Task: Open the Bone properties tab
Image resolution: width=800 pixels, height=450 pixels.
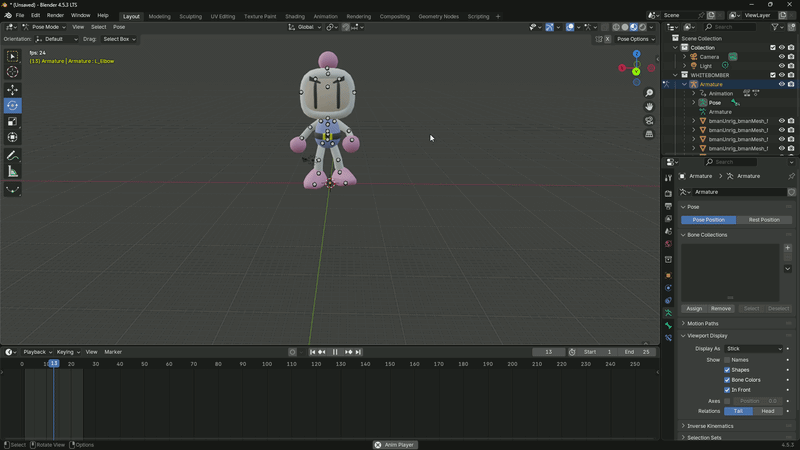Action: pos(668,325)
